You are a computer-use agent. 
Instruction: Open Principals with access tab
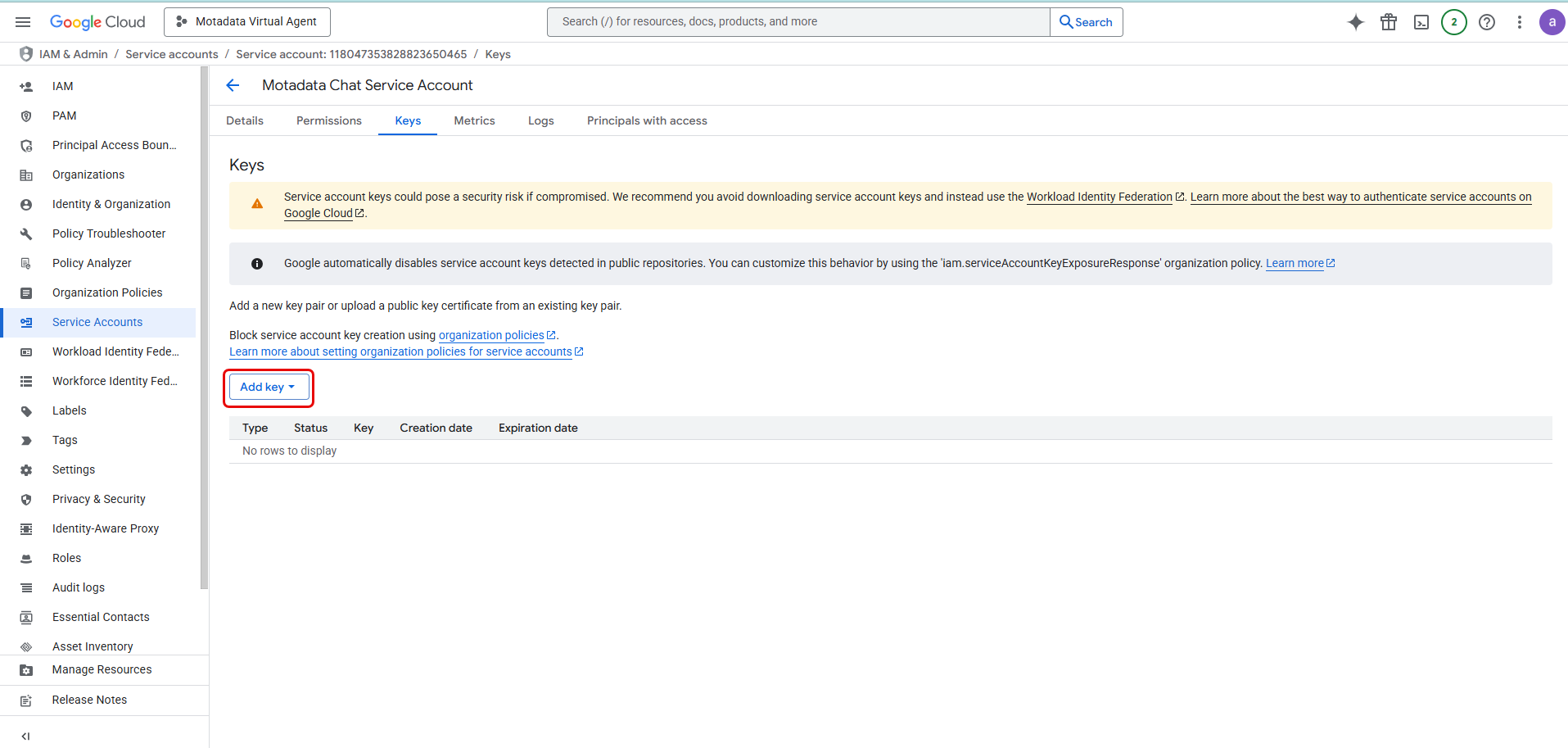click(647, 120)
